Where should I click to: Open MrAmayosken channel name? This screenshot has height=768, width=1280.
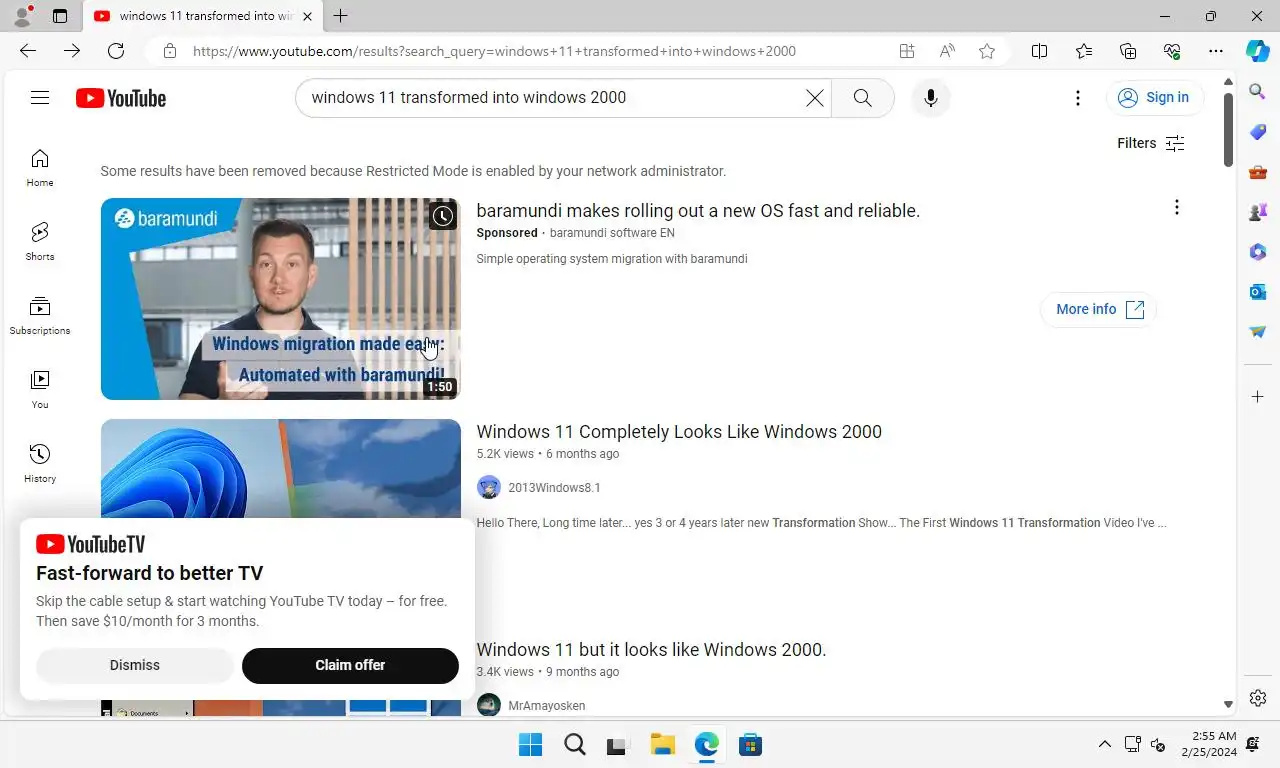(x=547, y=706)
